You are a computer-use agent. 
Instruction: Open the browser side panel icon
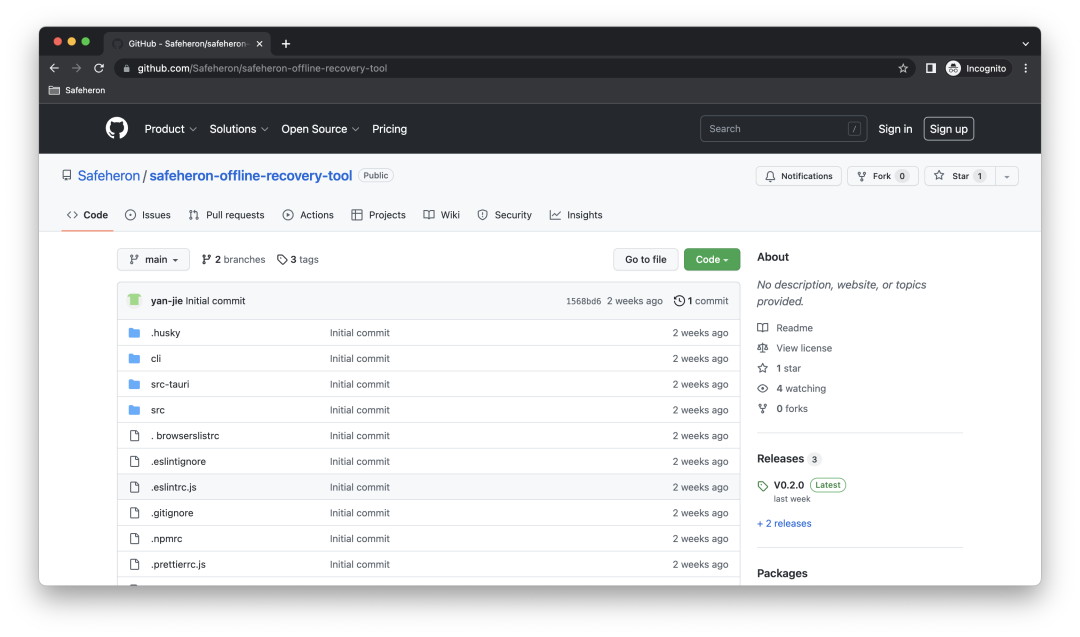[x=931, y=68]
